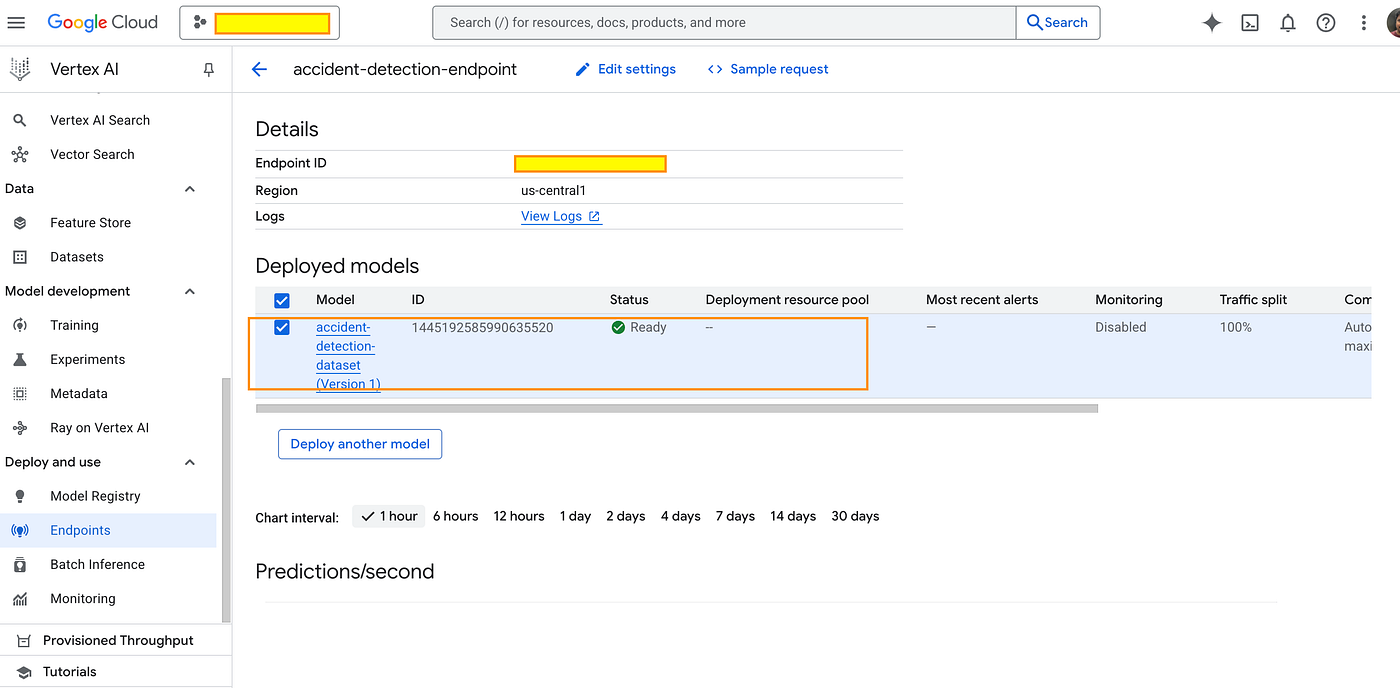Click the Vector Search icon
The image size is (1400, 688).
click(x=19, y=154)
